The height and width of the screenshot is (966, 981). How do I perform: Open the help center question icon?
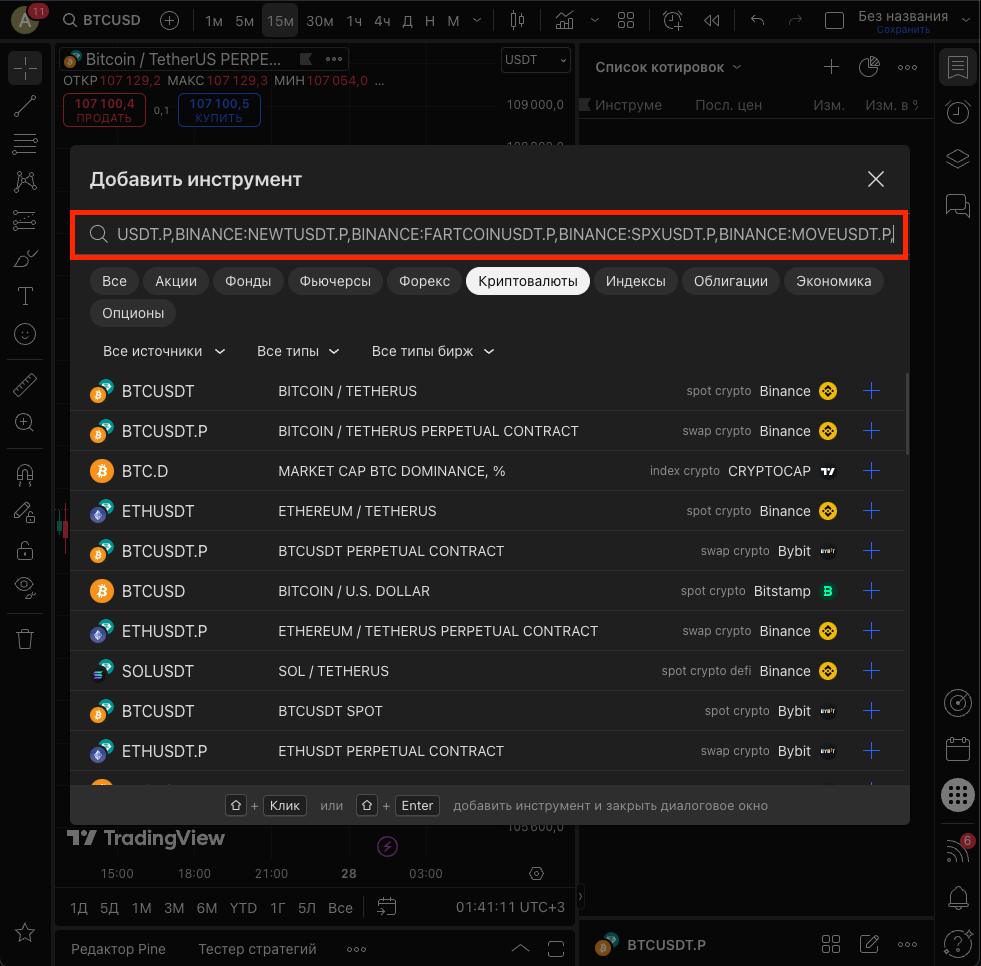[x=958, y=943]
